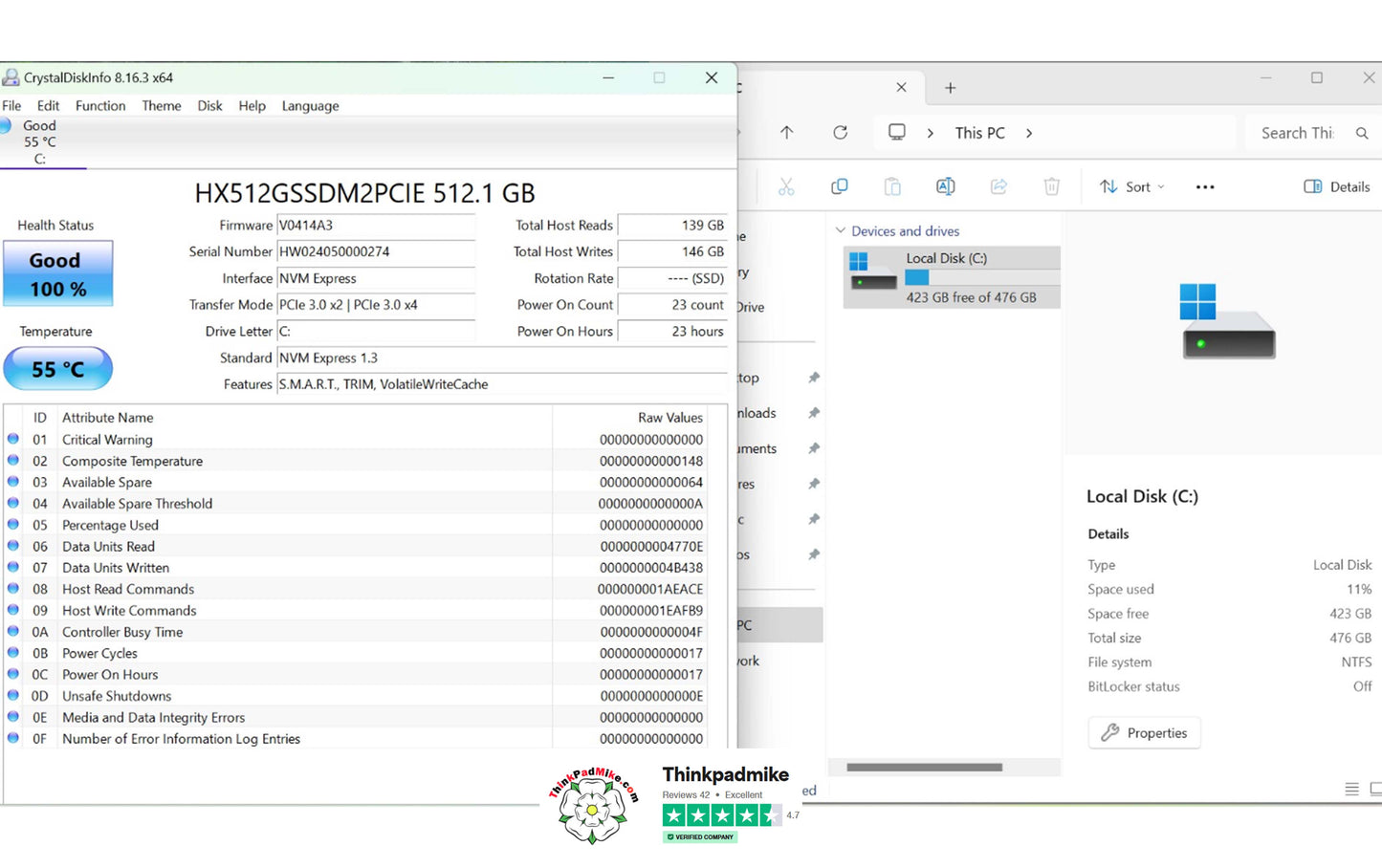
Task: Open Properties in the details pane
Action: (x=1144, y=733)
